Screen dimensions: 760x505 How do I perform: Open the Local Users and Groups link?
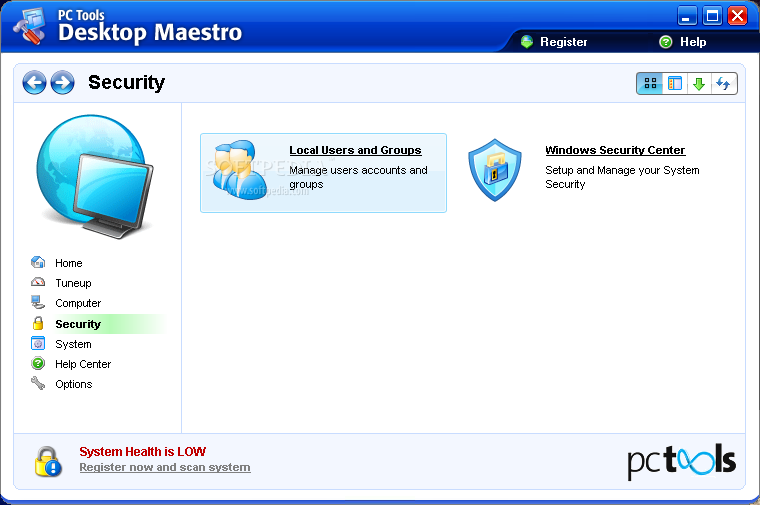pos(355,151)
